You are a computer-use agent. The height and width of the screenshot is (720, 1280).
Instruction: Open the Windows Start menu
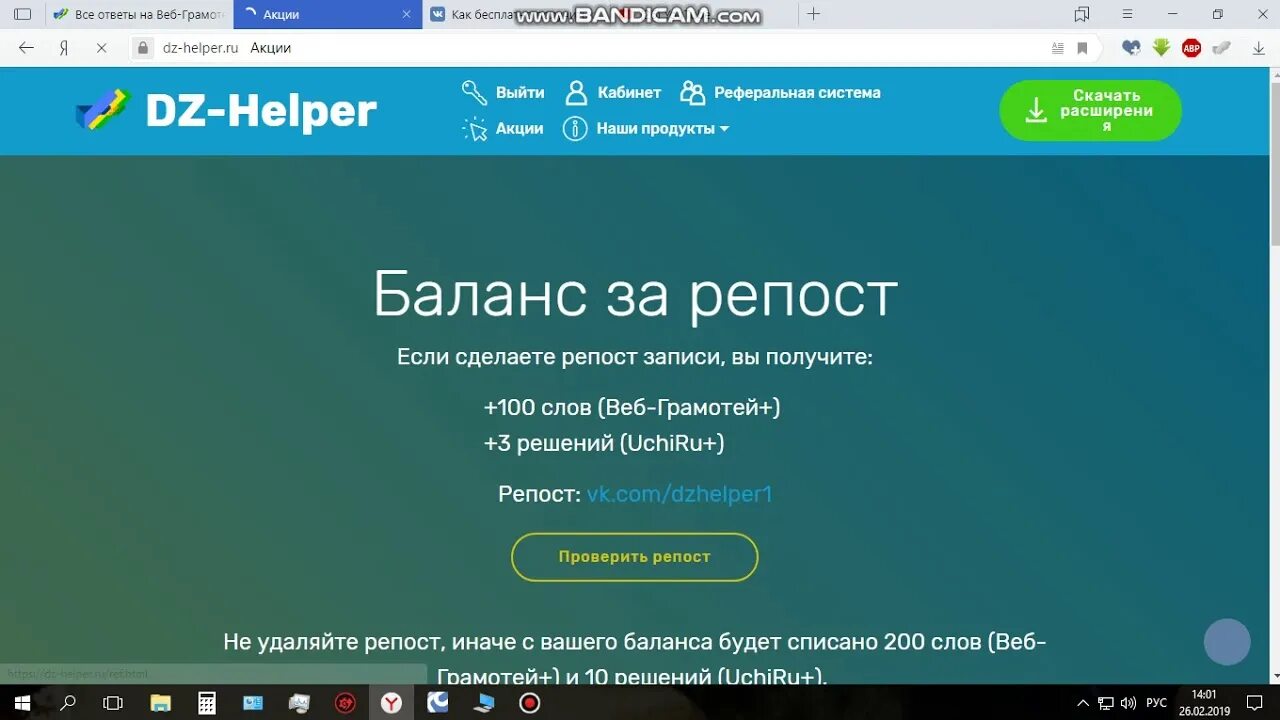pos(22,703)
